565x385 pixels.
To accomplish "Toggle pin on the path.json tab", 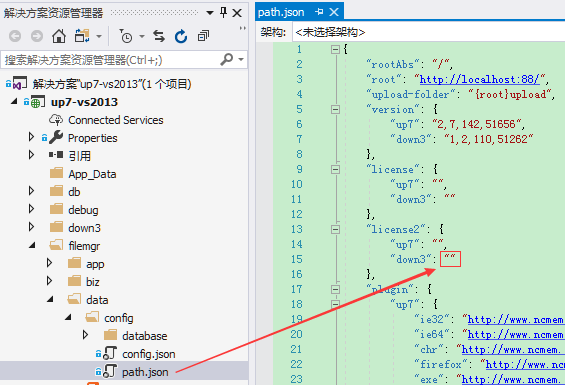I will [x=319, y=12].
